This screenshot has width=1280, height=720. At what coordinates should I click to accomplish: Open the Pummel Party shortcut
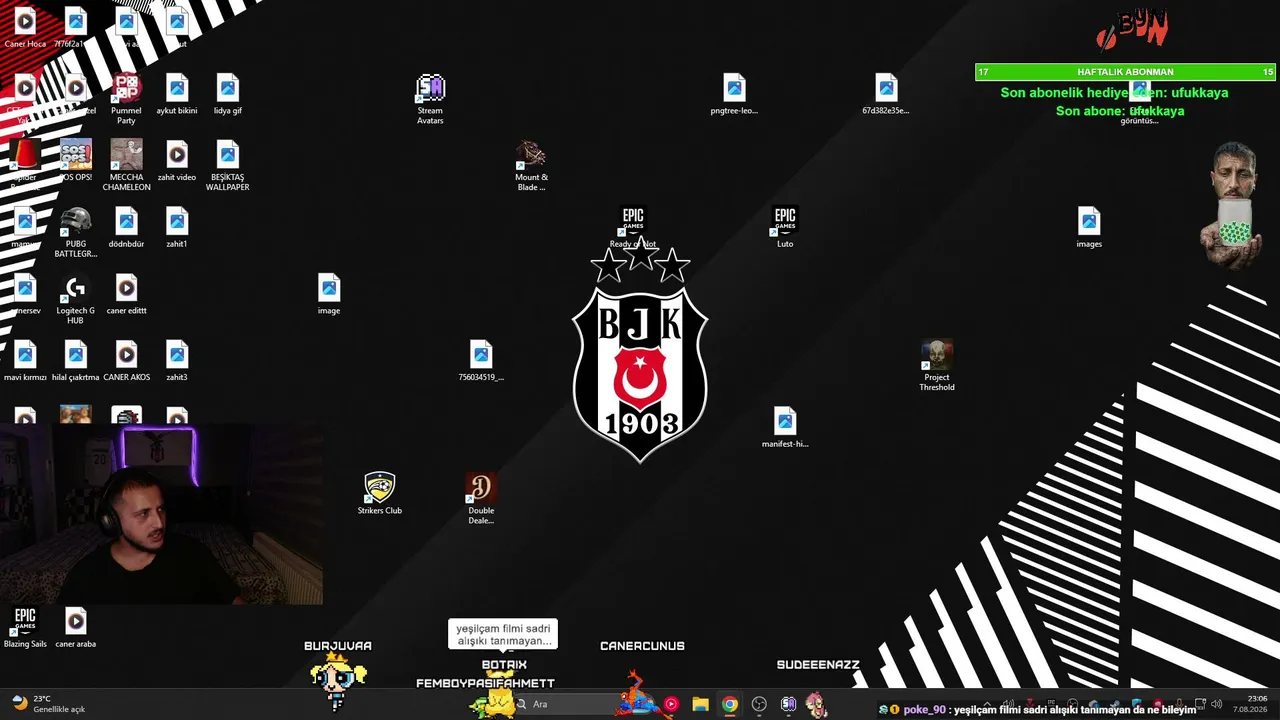point(126,99)
